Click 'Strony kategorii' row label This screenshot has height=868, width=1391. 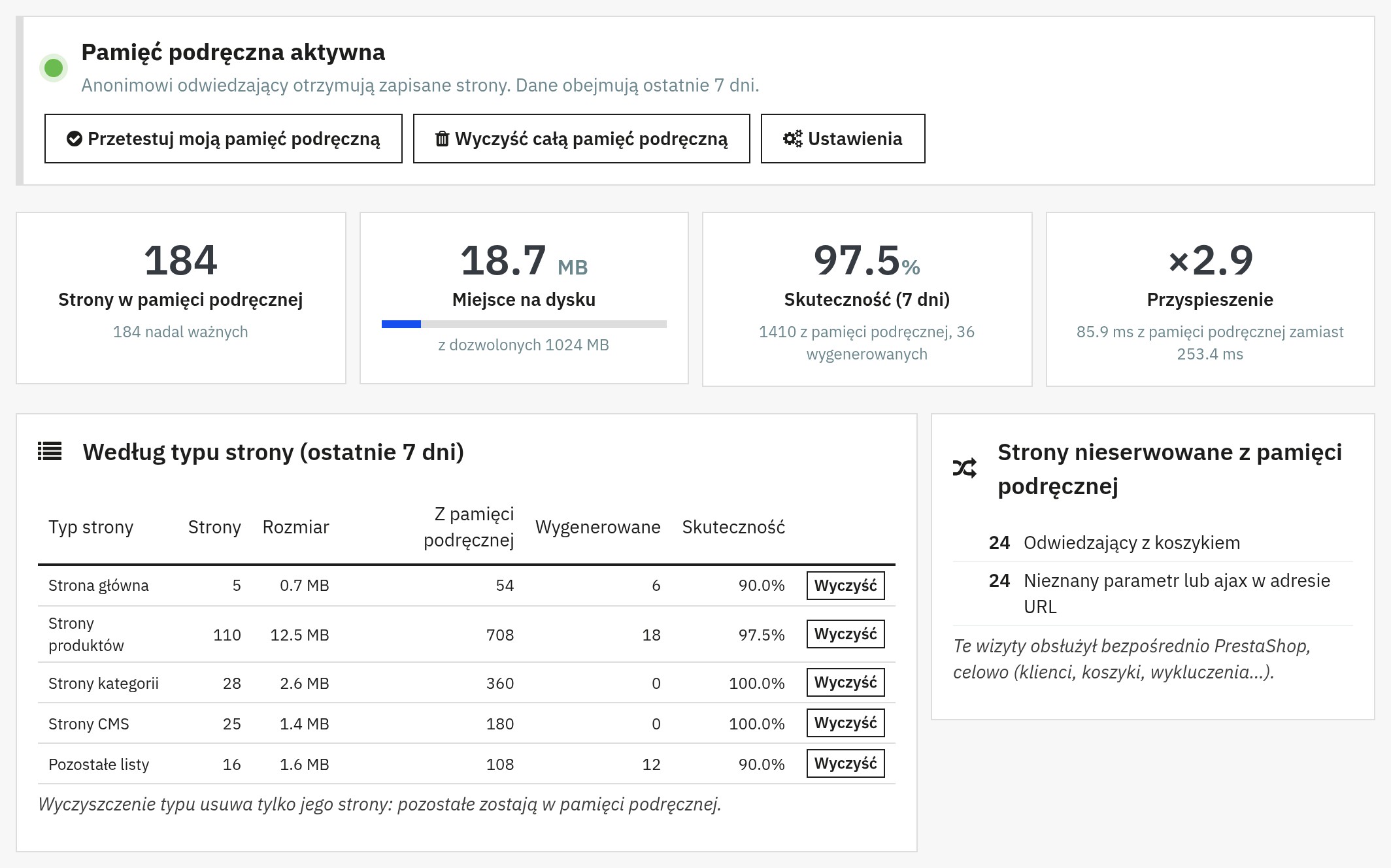pos(103,684)
